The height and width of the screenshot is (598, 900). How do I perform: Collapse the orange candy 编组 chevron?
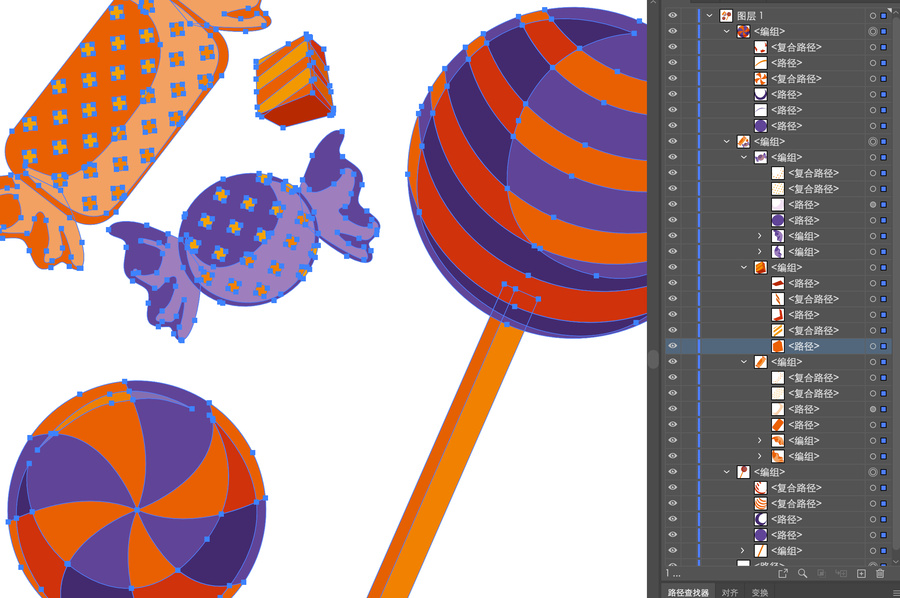744,362
